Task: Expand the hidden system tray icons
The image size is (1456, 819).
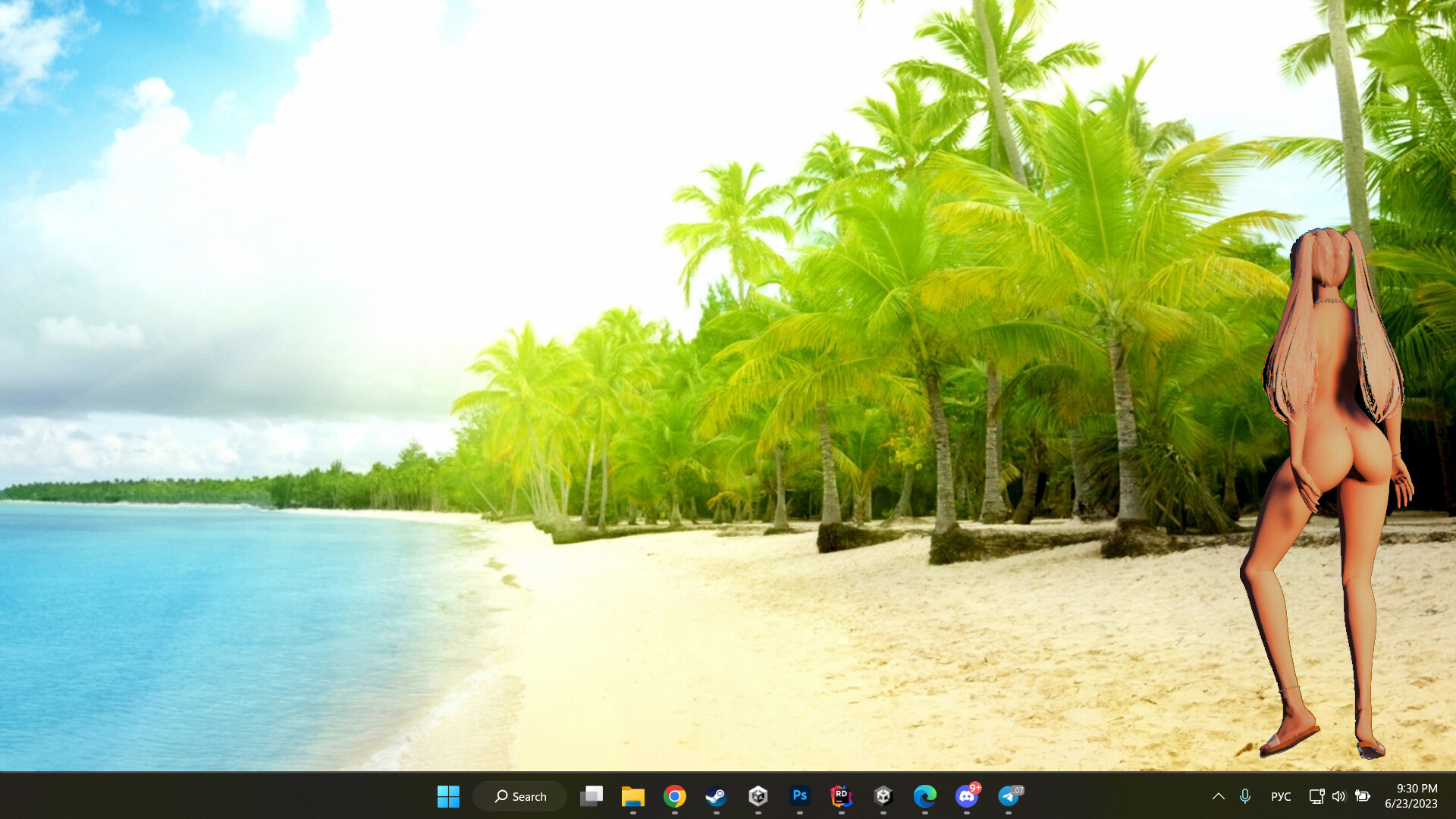Action: click(x=1218, y=796)
